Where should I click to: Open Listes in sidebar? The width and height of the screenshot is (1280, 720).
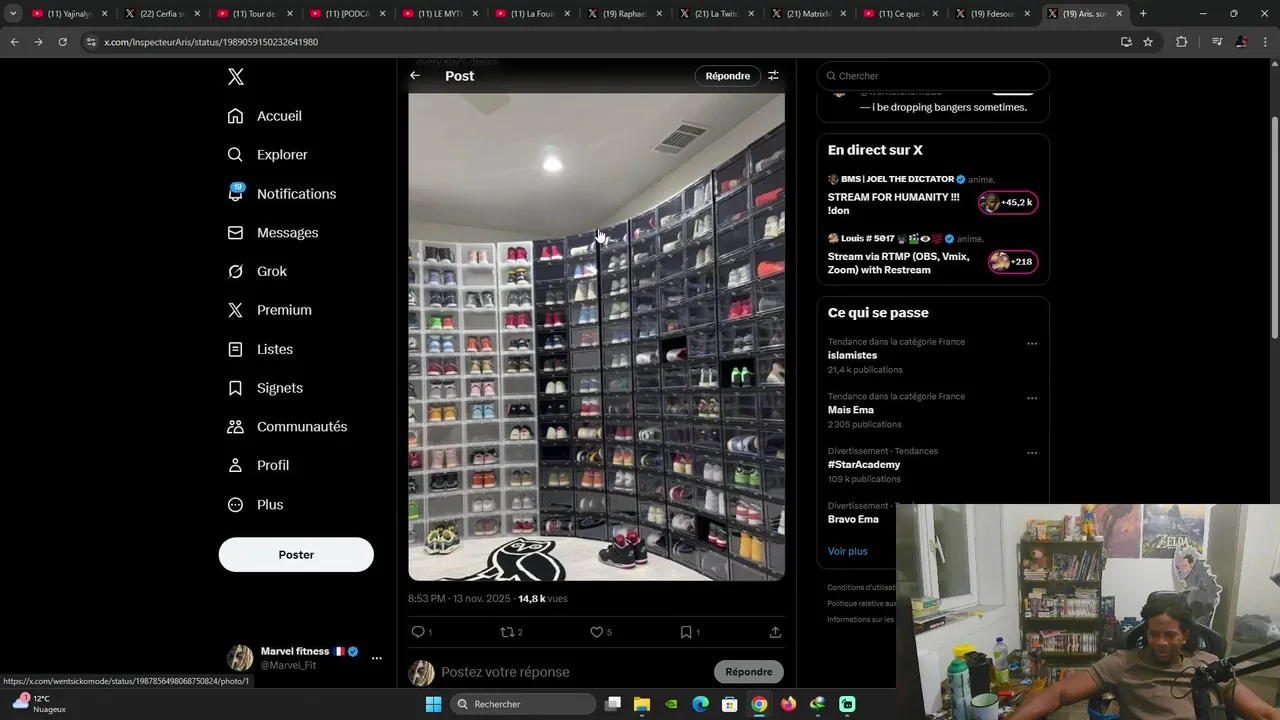point(260,349)
